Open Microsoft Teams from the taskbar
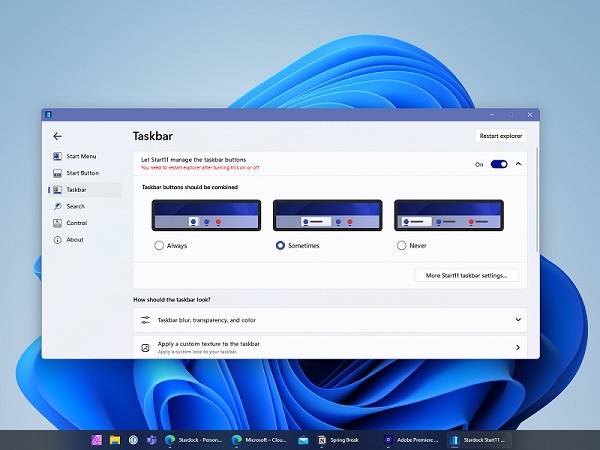 click(x=152, y=440)
